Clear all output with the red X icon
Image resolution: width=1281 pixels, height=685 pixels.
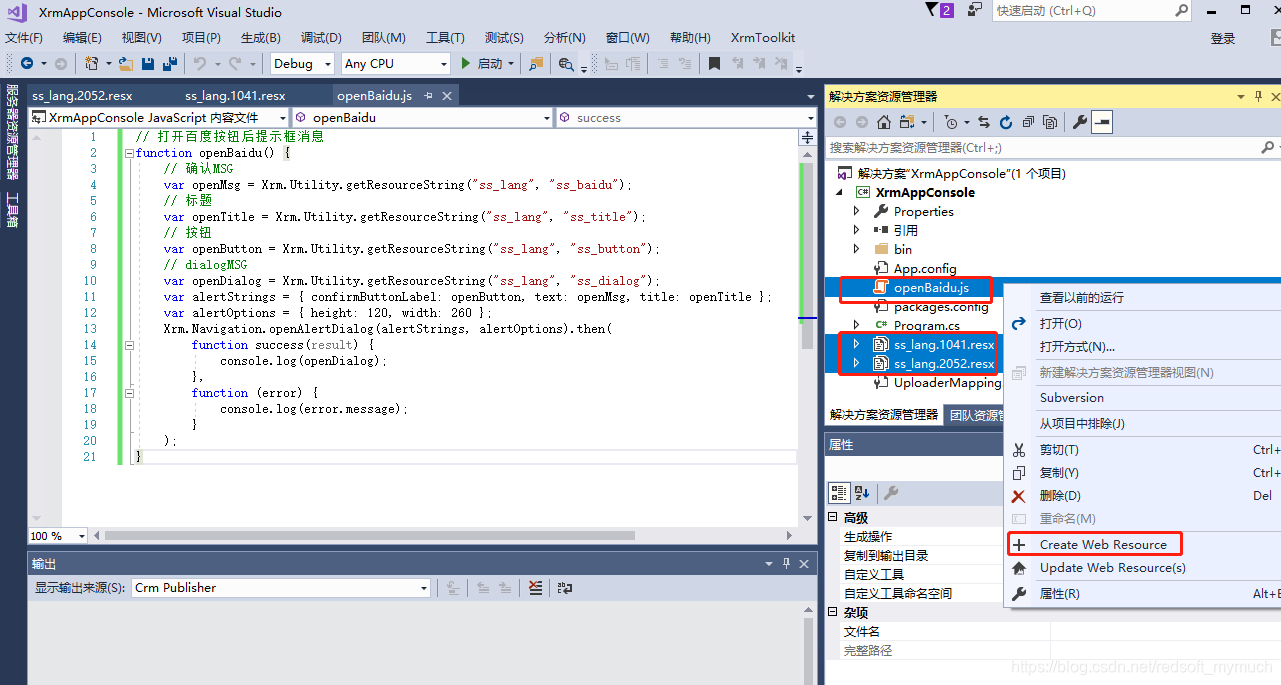click(535, 588)
